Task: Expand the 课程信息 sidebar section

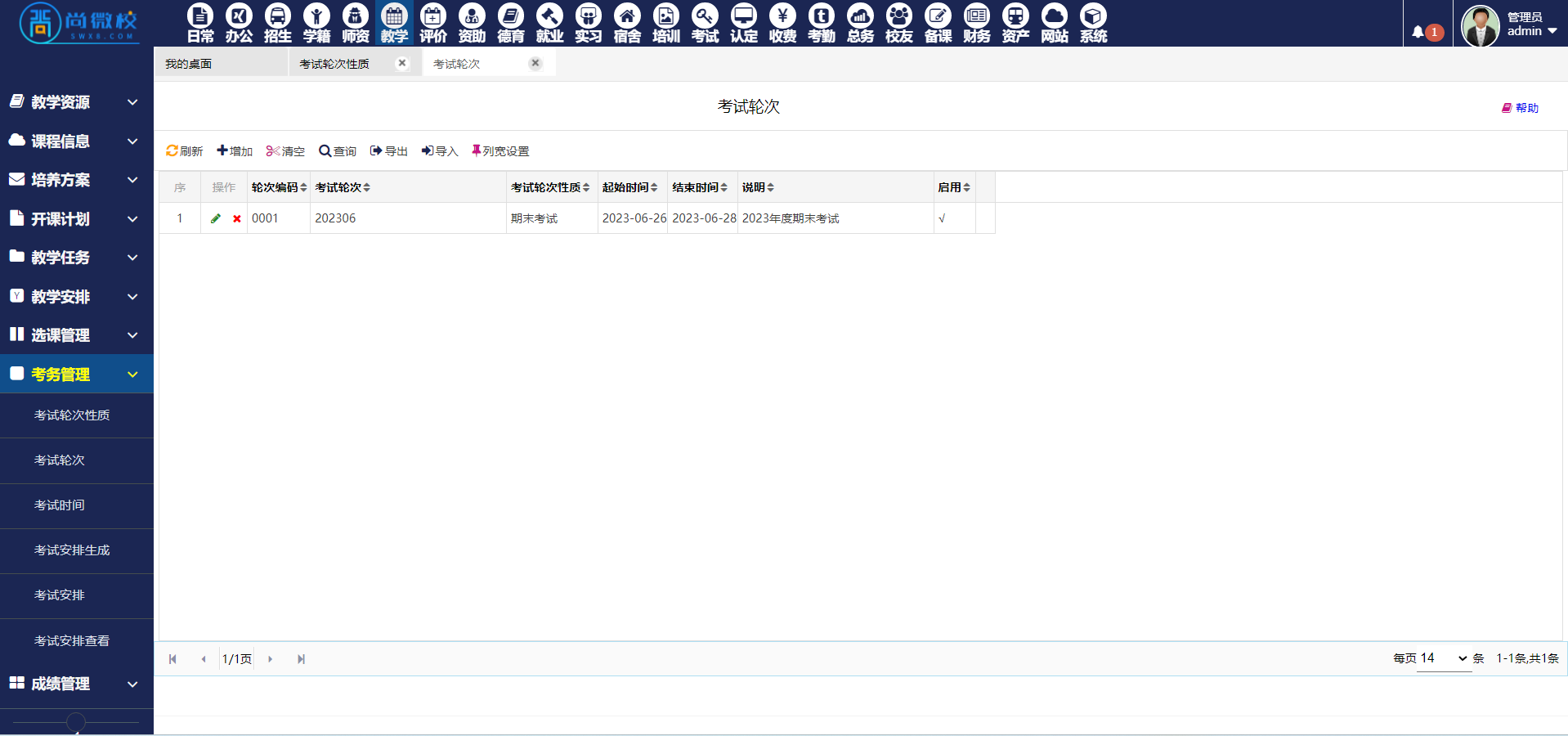Action: 77,141
